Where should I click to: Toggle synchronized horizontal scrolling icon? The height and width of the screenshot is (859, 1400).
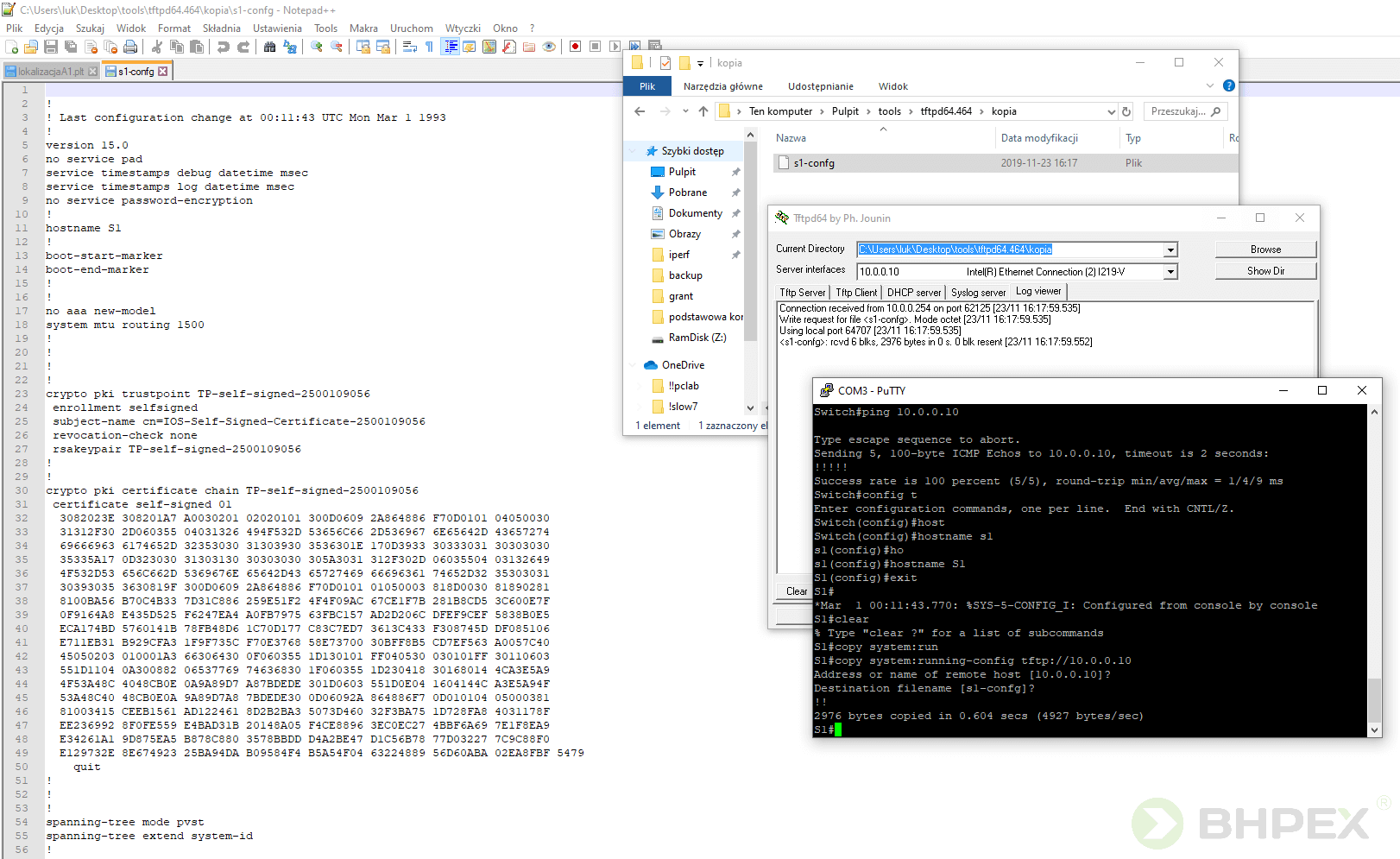coord(383,47)
